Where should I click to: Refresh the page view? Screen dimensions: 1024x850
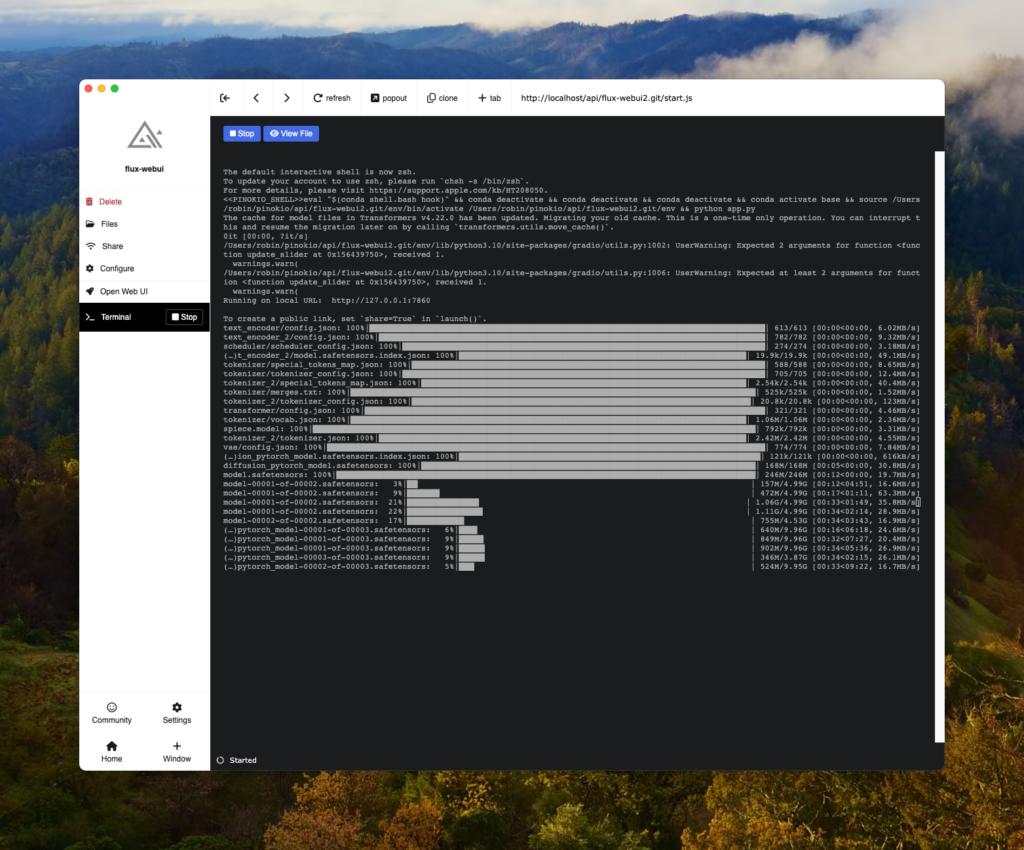pos(332,98)
